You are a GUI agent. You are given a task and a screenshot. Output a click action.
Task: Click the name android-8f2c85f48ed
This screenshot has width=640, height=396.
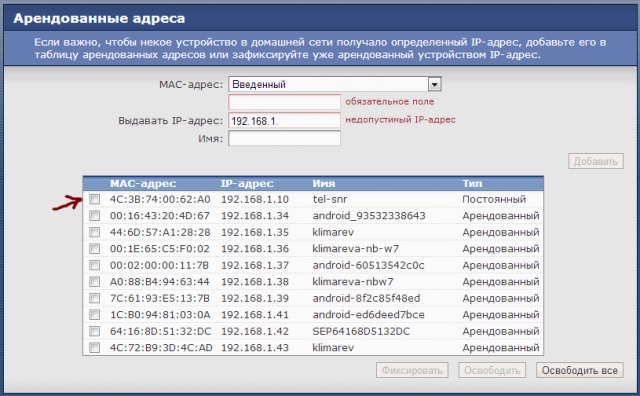pyautogui.click(x=366, y=298)
